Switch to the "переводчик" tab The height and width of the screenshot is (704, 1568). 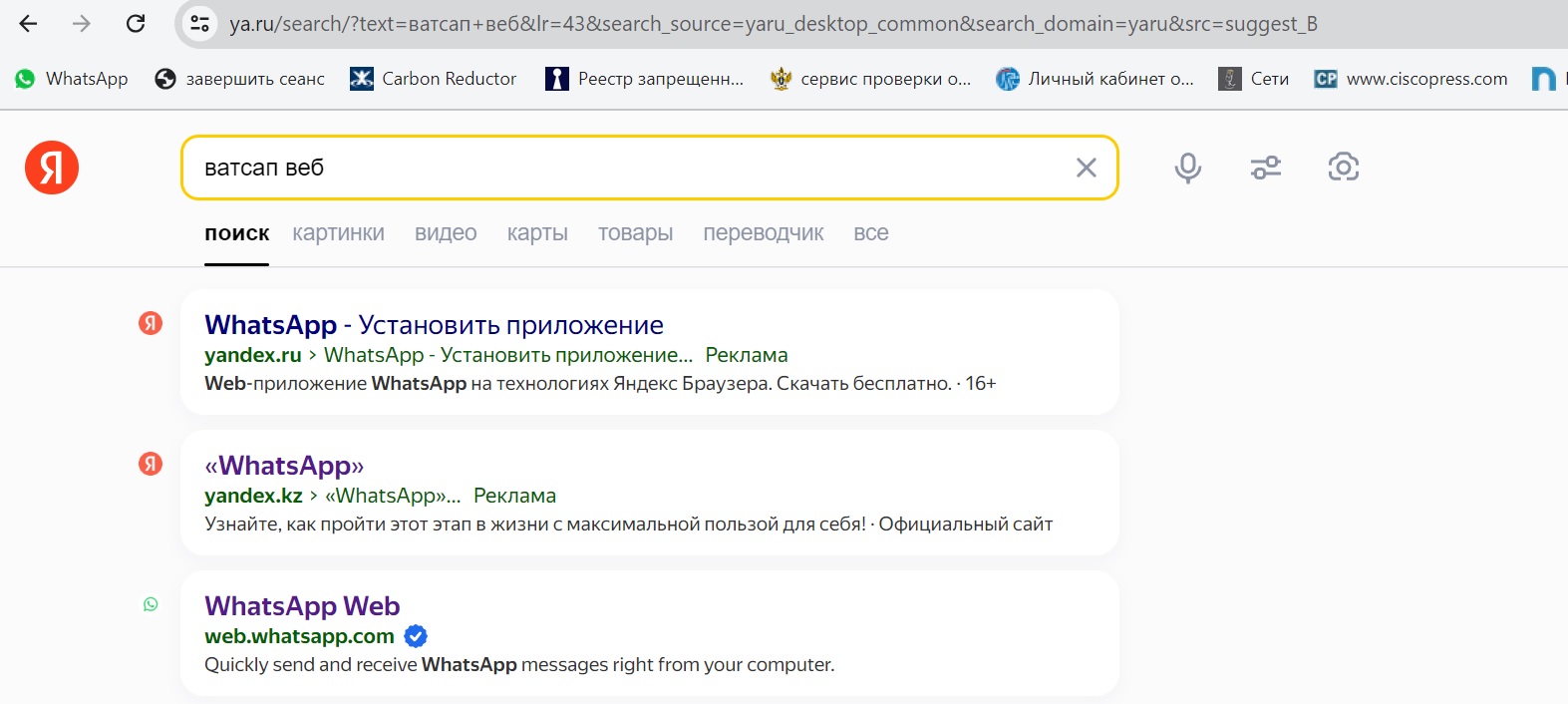(x=764, y=233)
